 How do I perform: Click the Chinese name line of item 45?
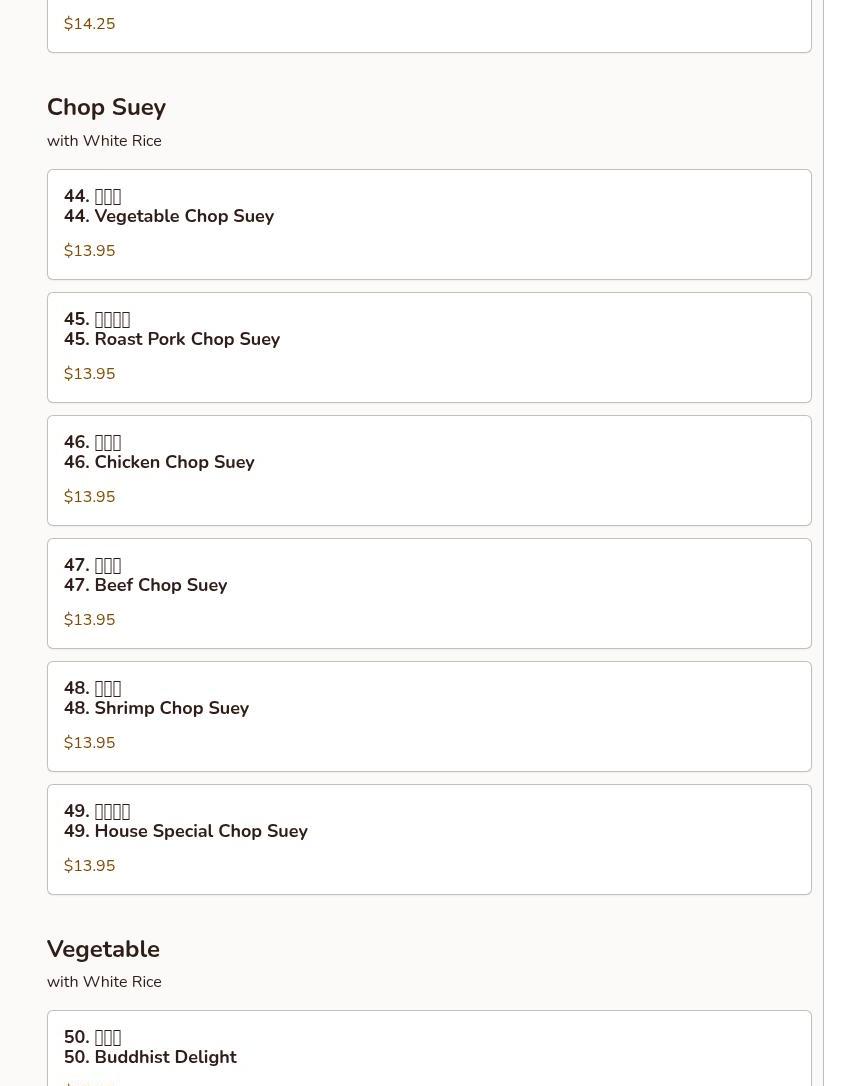pos(97,319)
